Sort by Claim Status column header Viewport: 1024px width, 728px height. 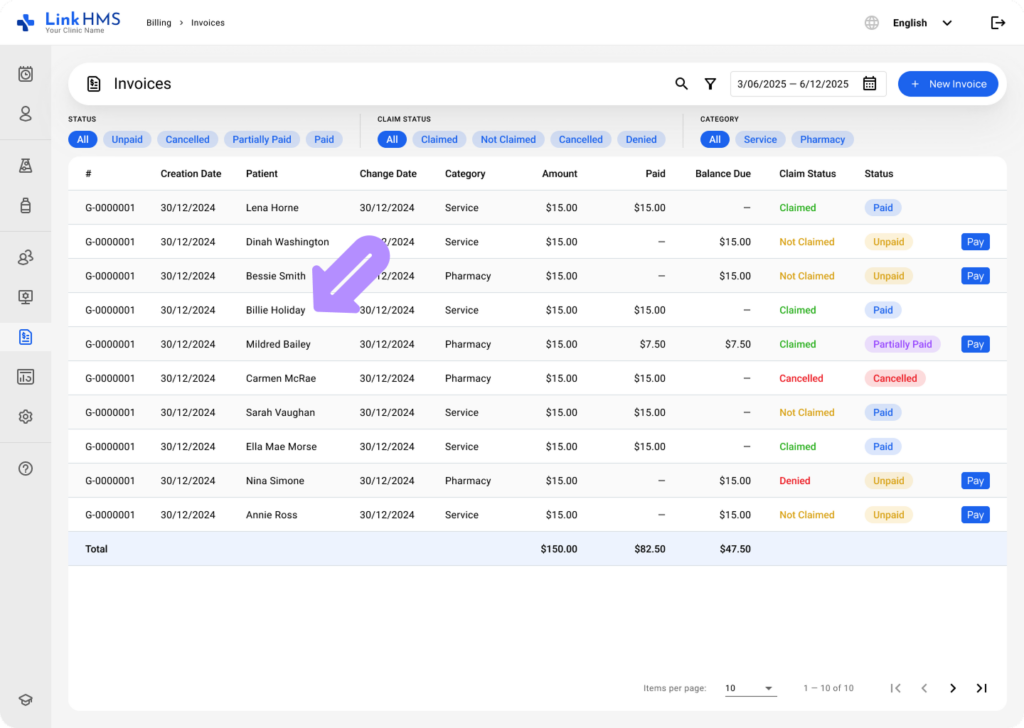click(x=807, y=174)
